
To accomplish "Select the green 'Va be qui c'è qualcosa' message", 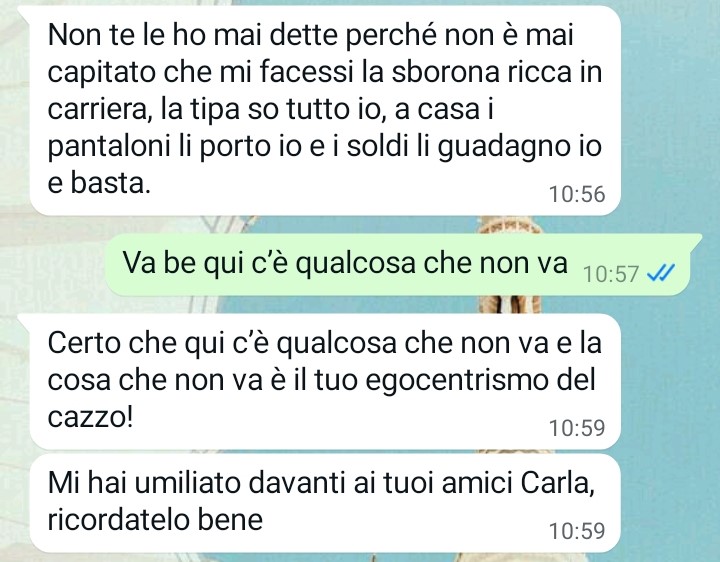I will click(x=398, y=264).
